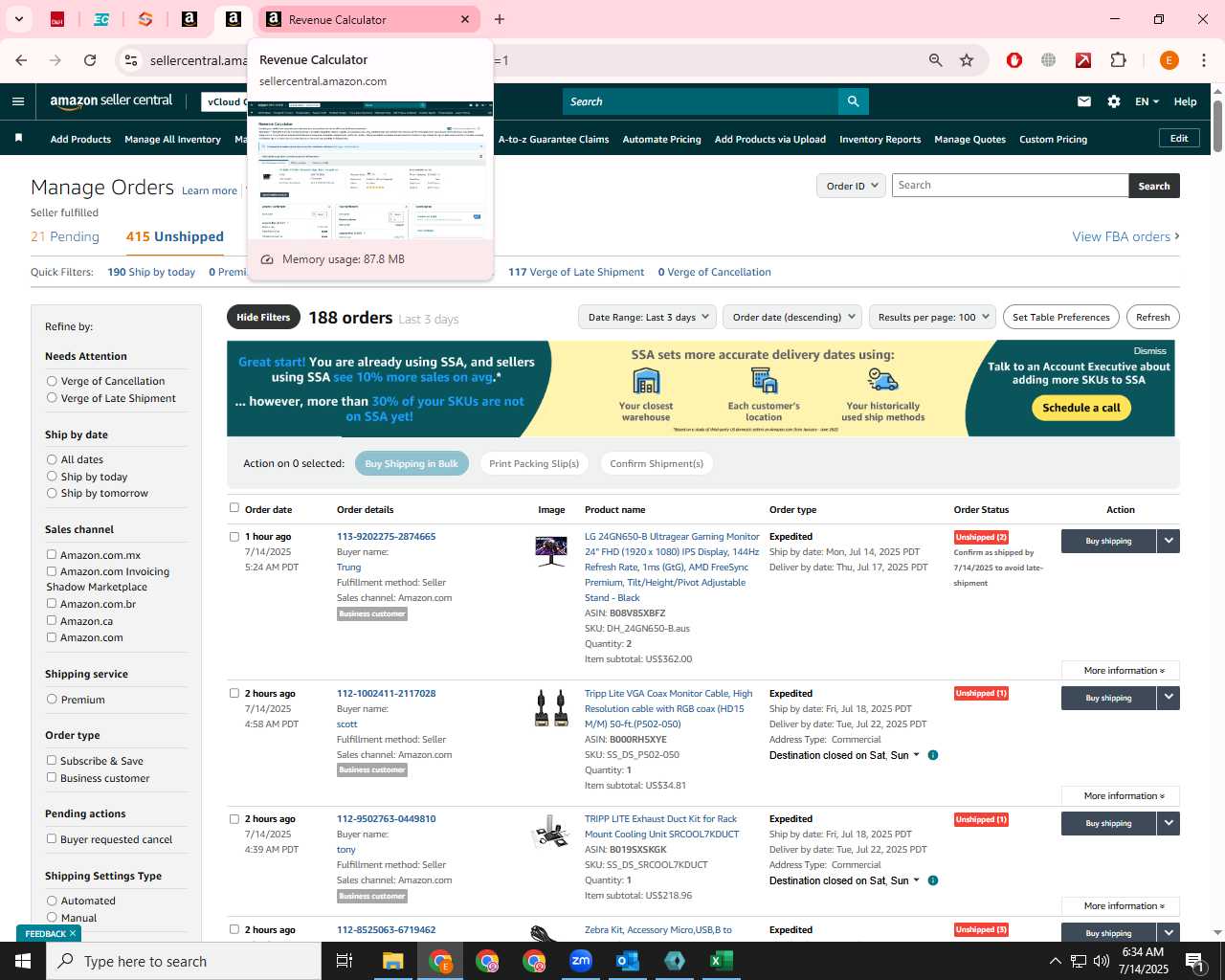Open the browser extensions puzzle icon

click(1118, 60)
